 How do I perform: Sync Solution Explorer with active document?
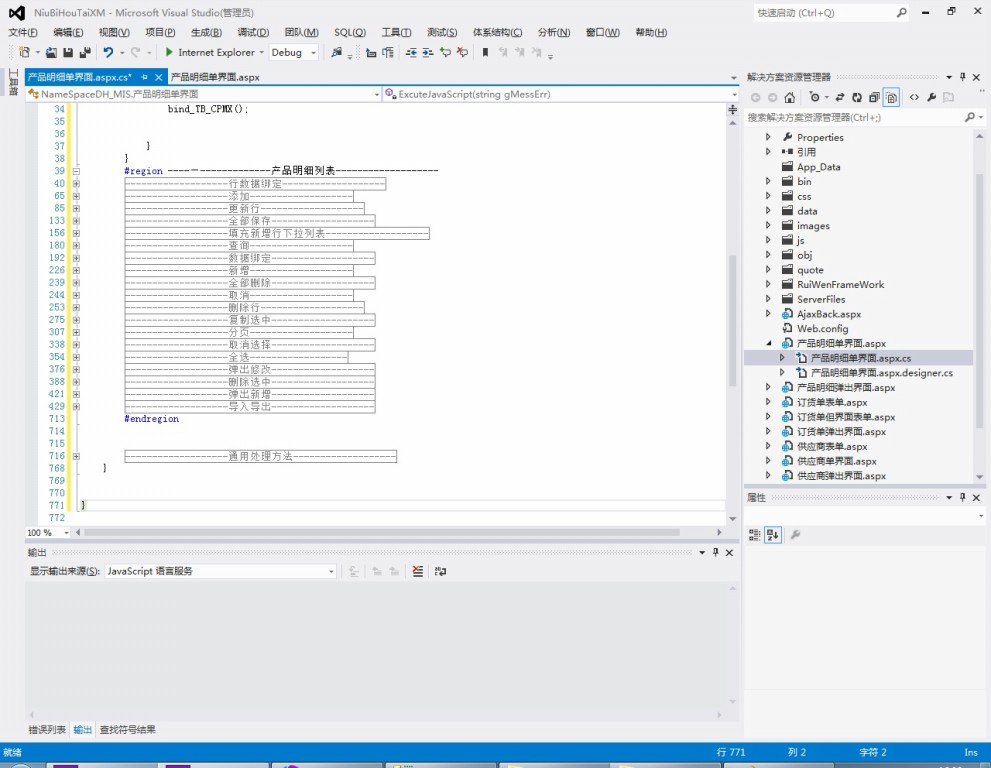click(840, 97)
